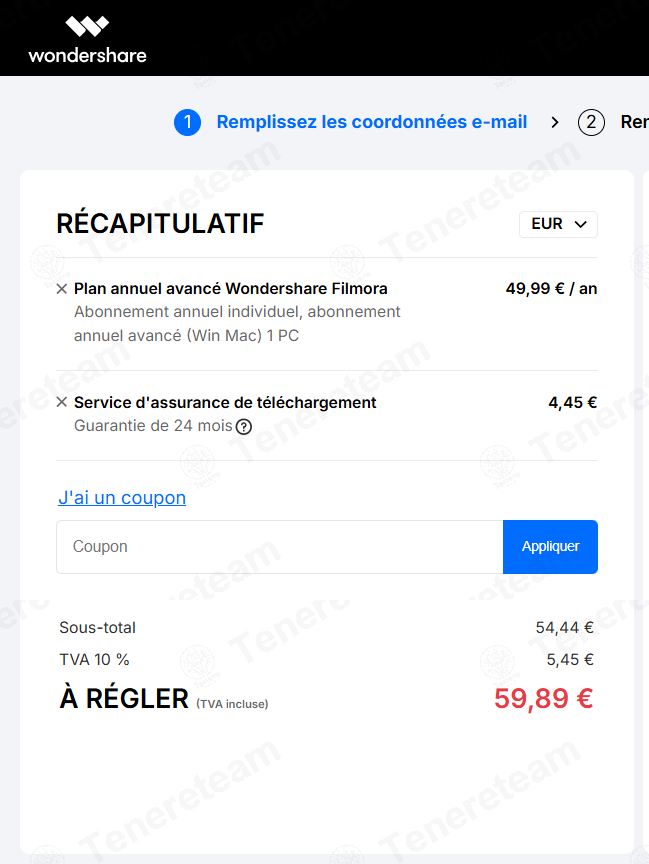Click the chevron arrow next to EUR
The height and width of the screenshot is (864, 649).
pos(580,224)
